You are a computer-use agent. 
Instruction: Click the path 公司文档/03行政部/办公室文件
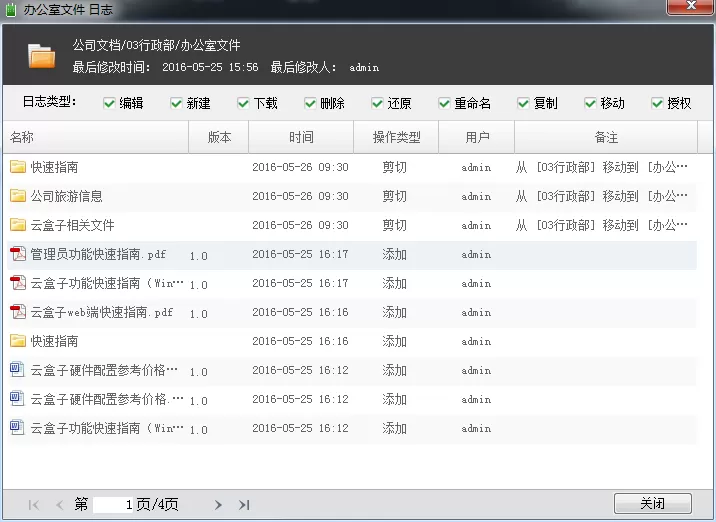[157, 45]
